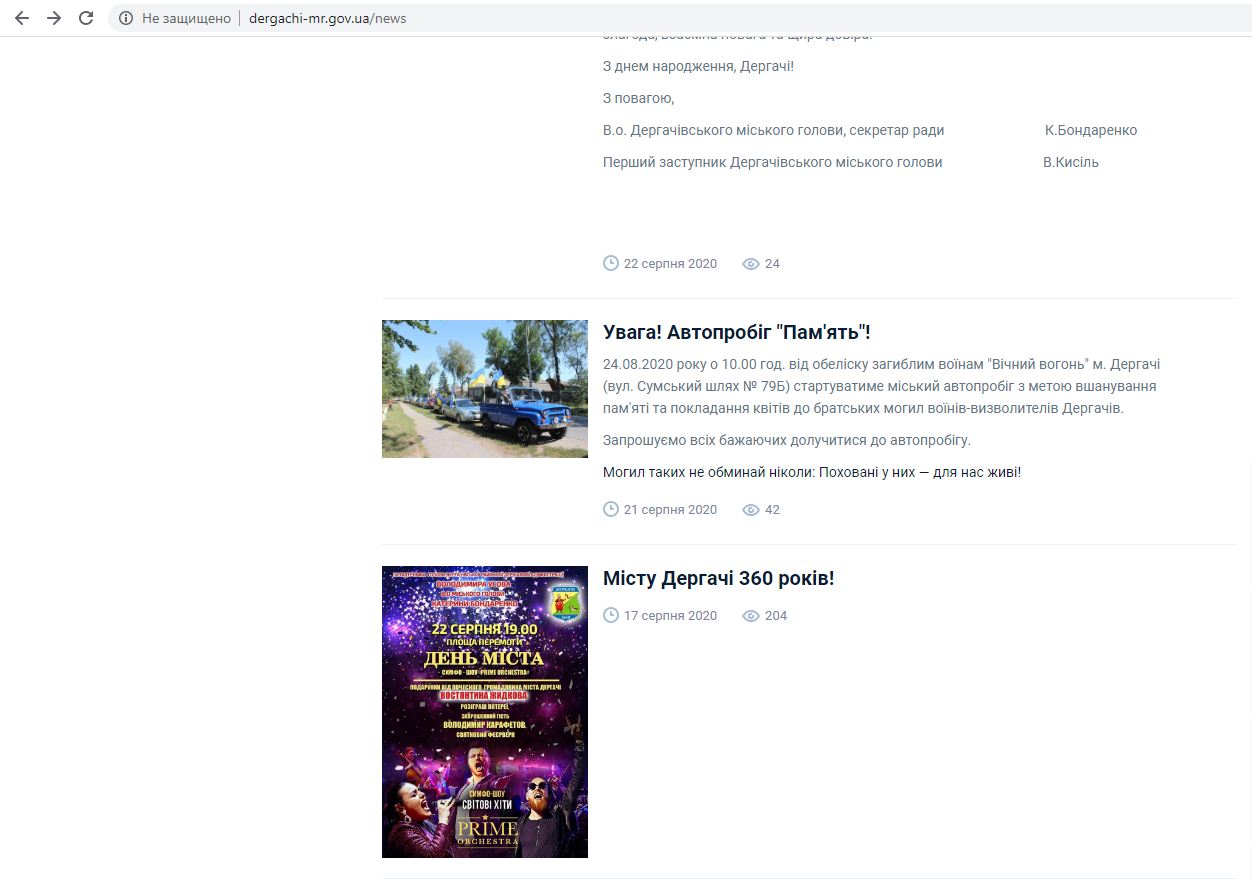Click eye icon next to 204 views

751,616
